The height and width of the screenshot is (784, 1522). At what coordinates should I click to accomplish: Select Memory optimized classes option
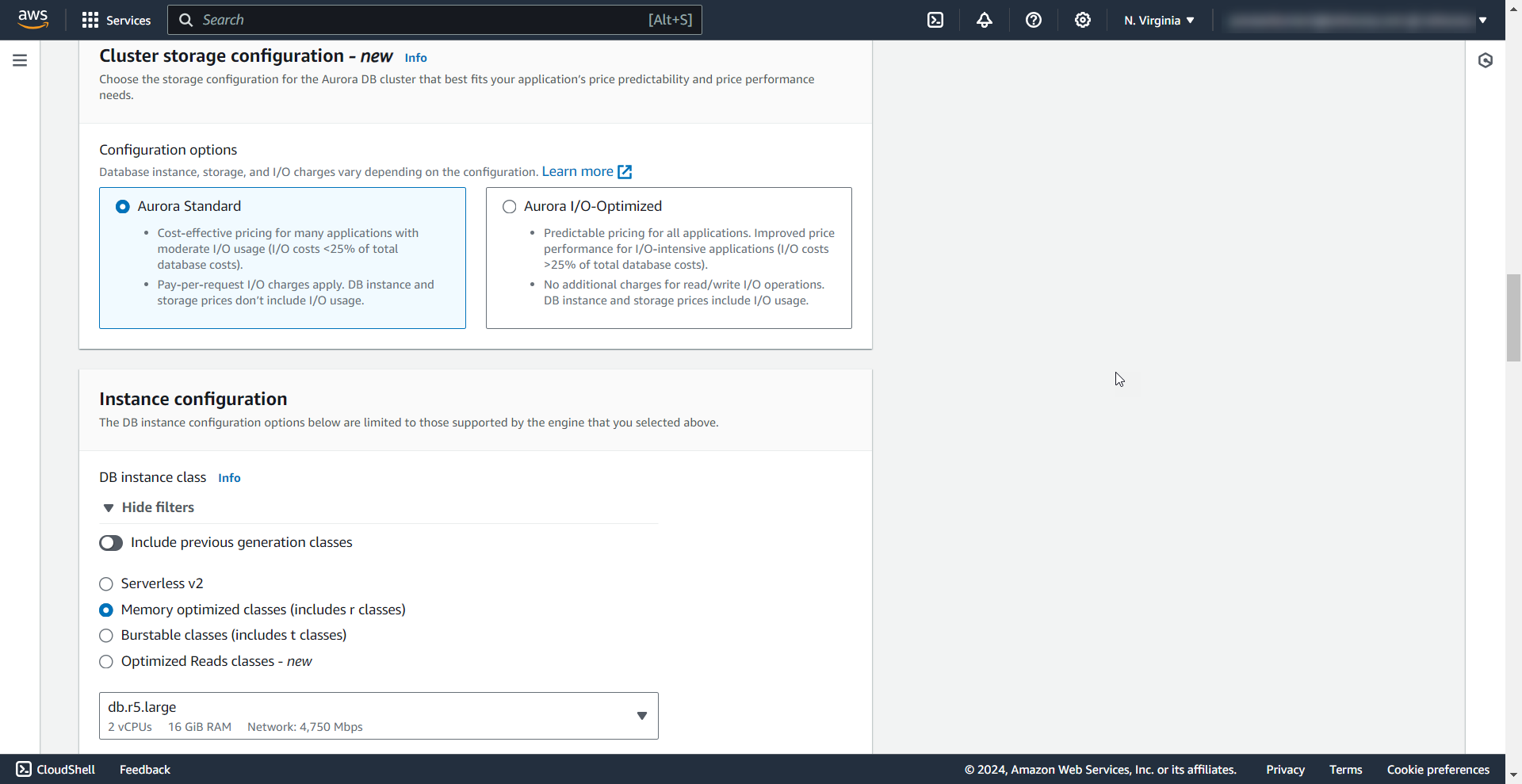click(106, 610)
